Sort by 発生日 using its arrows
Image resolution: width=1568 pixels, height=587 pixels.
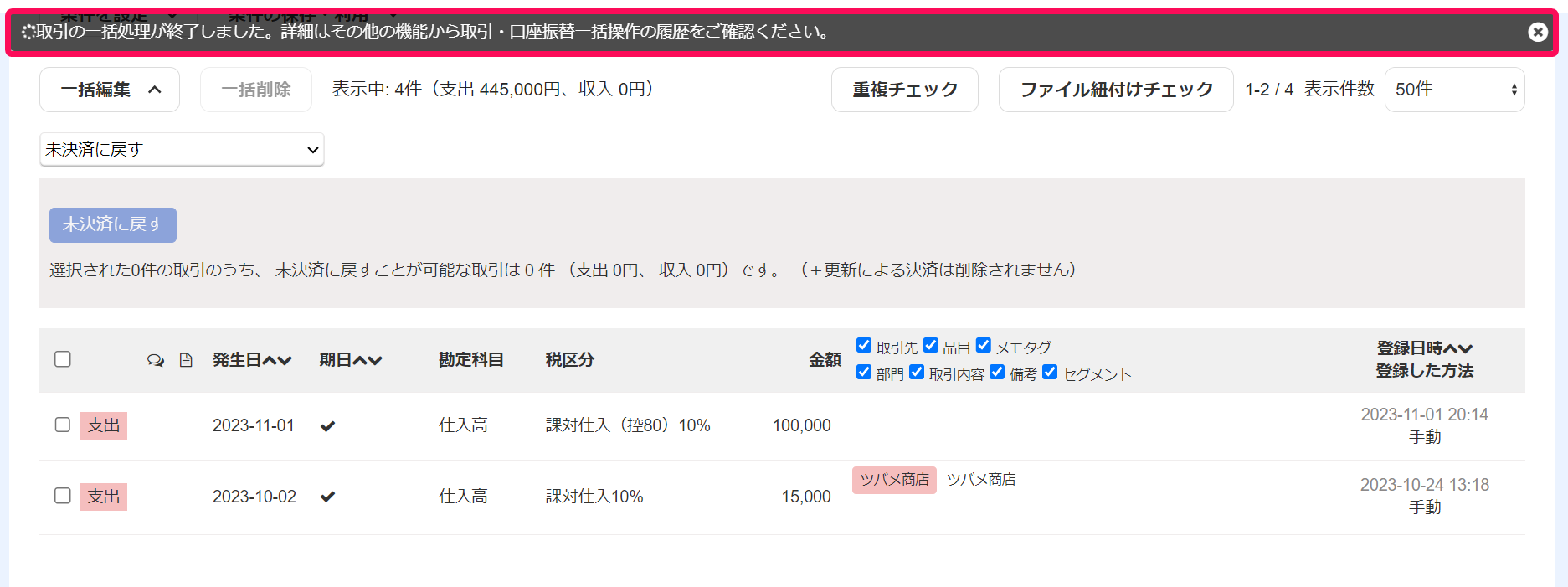point(275,360)
